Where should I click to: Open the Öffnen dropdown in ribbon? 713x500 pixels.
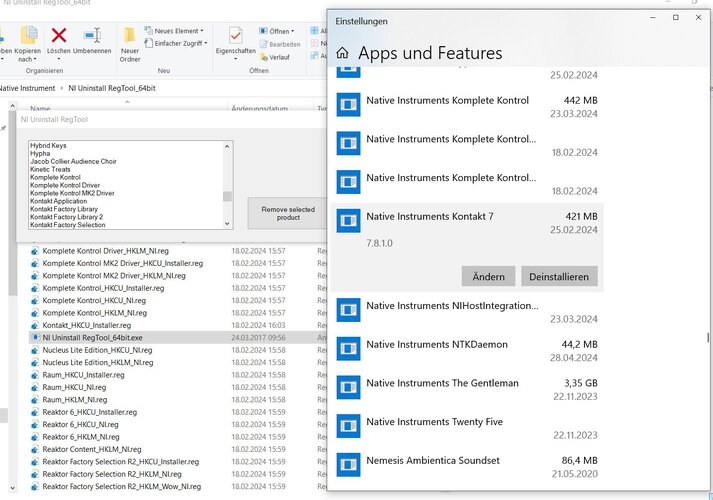(277, 31)
